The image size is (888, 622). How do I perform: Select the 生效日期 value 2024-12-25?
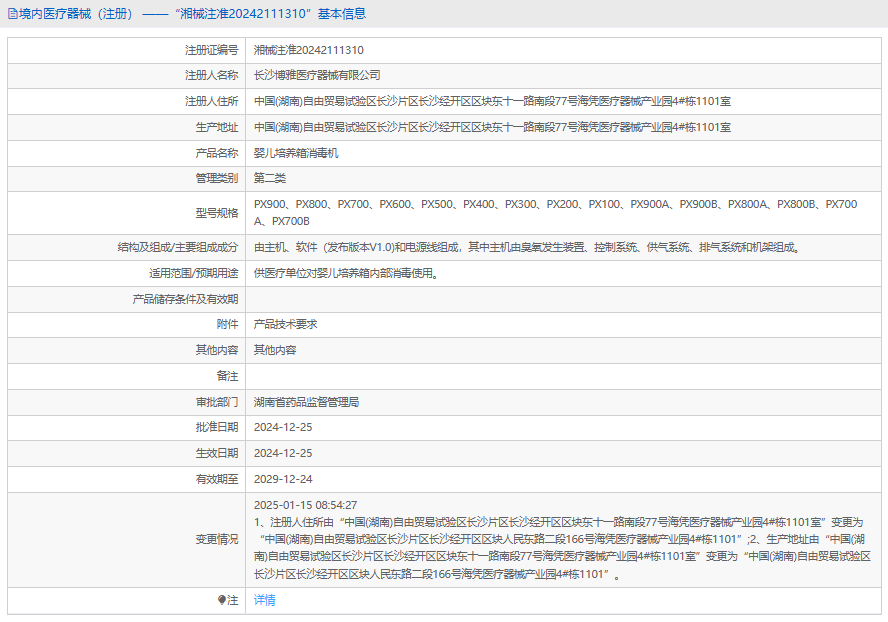[x=283, y=453]
